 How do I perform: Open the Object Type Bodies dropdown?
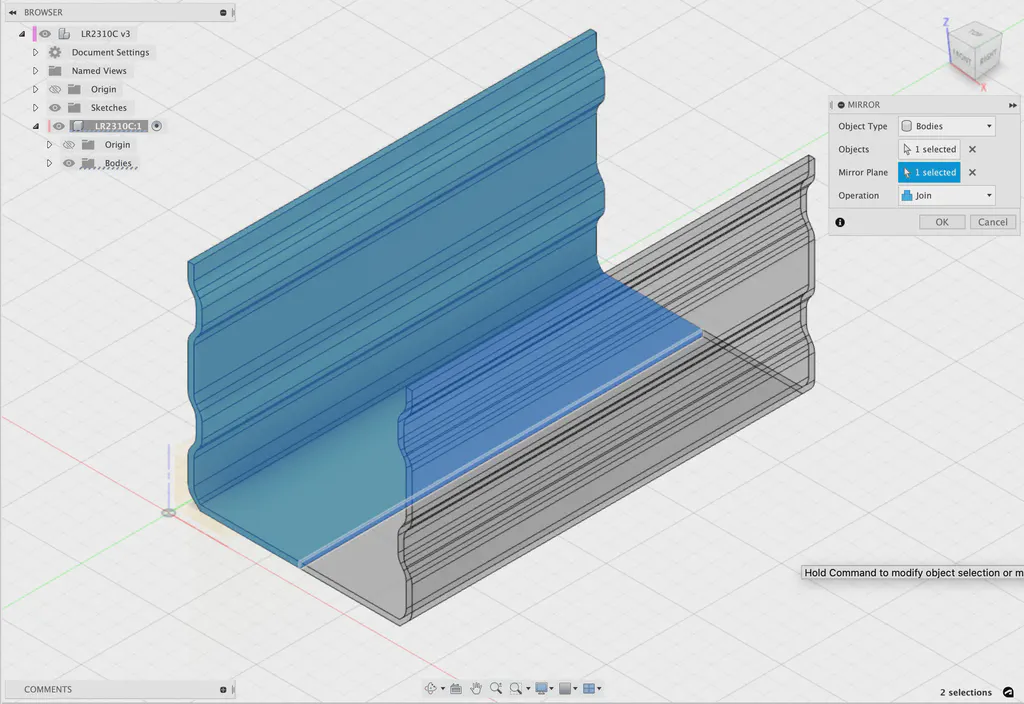(946, 126)
